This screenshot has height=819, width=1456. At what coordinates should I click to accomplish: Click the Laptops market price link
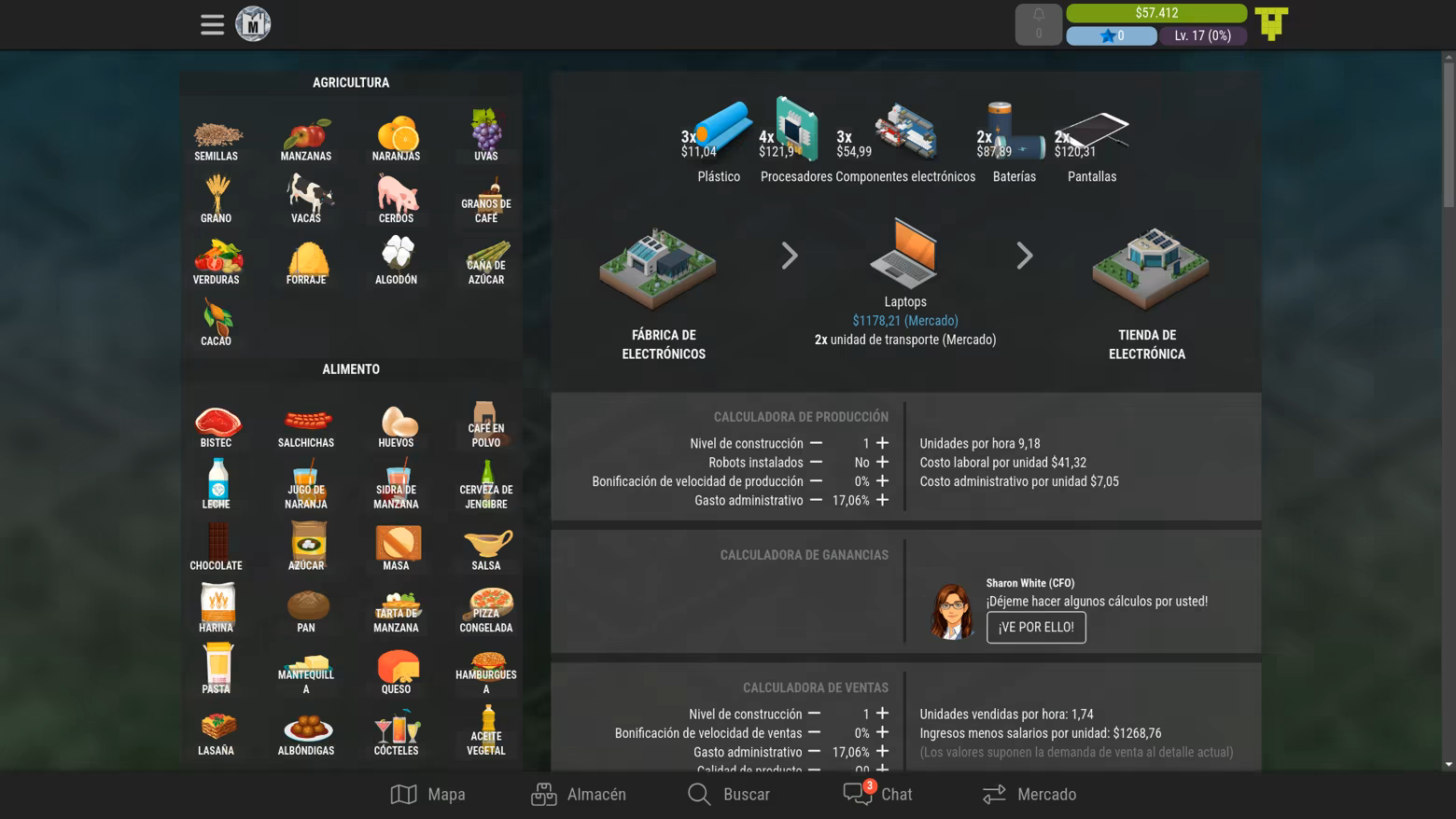point(904,321)
